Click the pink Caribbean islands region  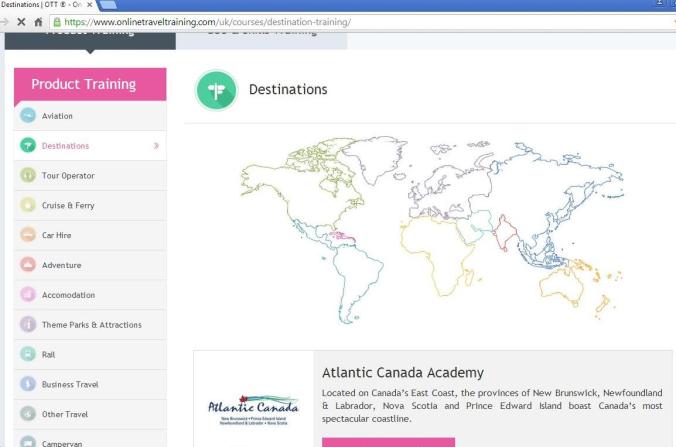click(x=343, y=236)
